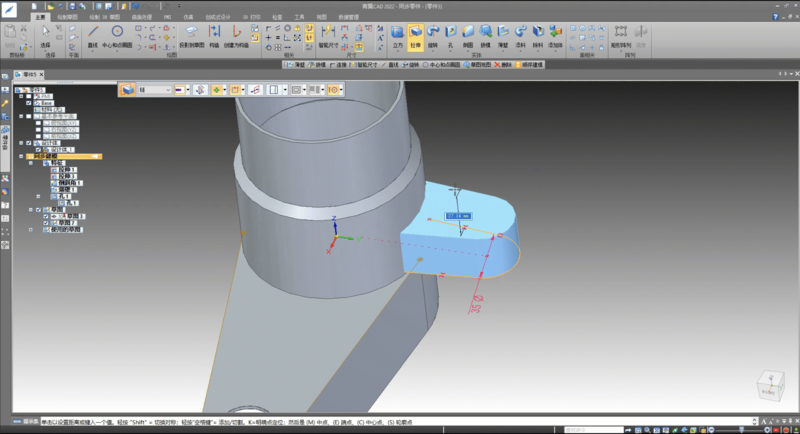Click the application logo button
800x434 pixels.
pos(9,9)
